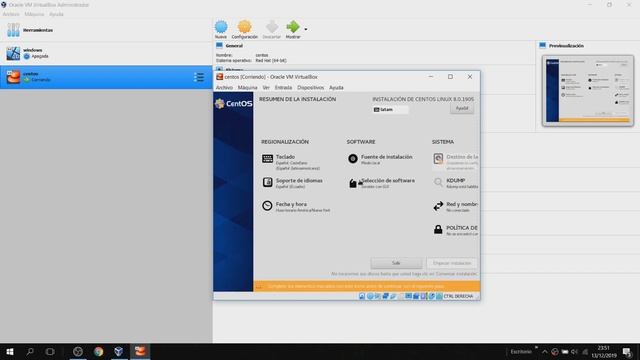Click the Nueva toolbar icon in Manager

221,29
